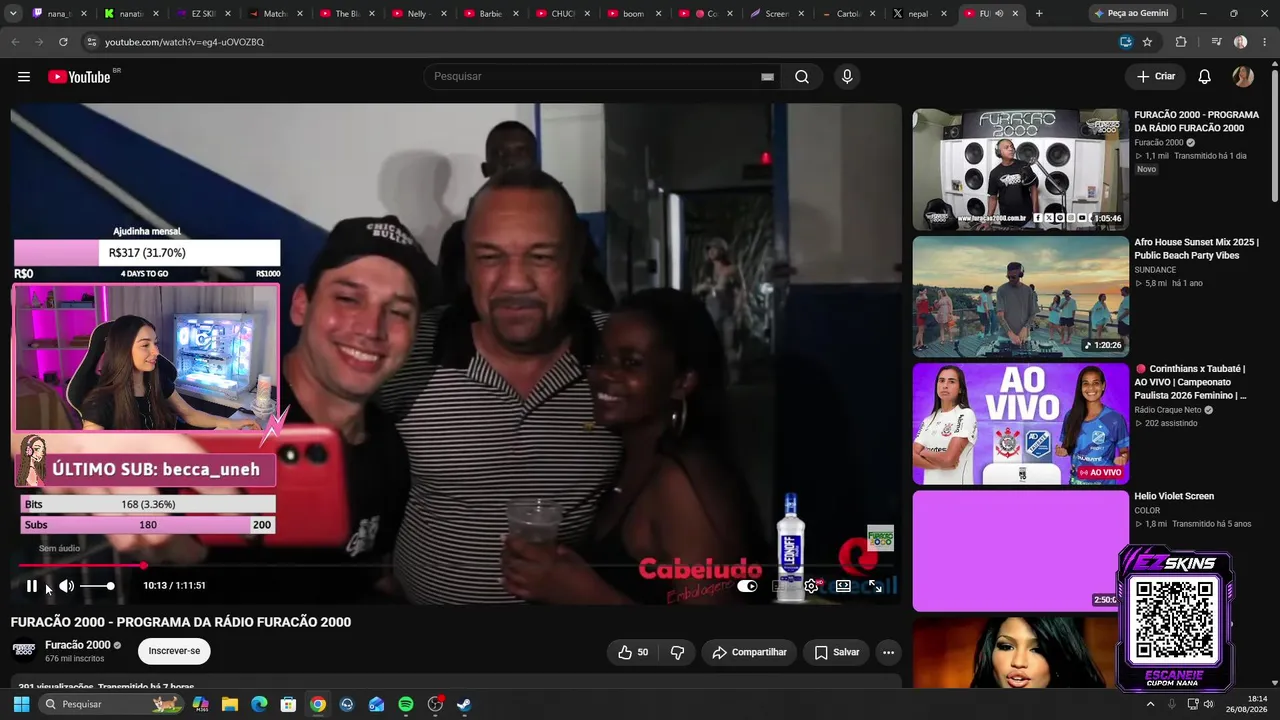The width and height of the screenshot is (1280, 720).
Task: Click the Compartilhar button
Action: click(x=749, y=652)
